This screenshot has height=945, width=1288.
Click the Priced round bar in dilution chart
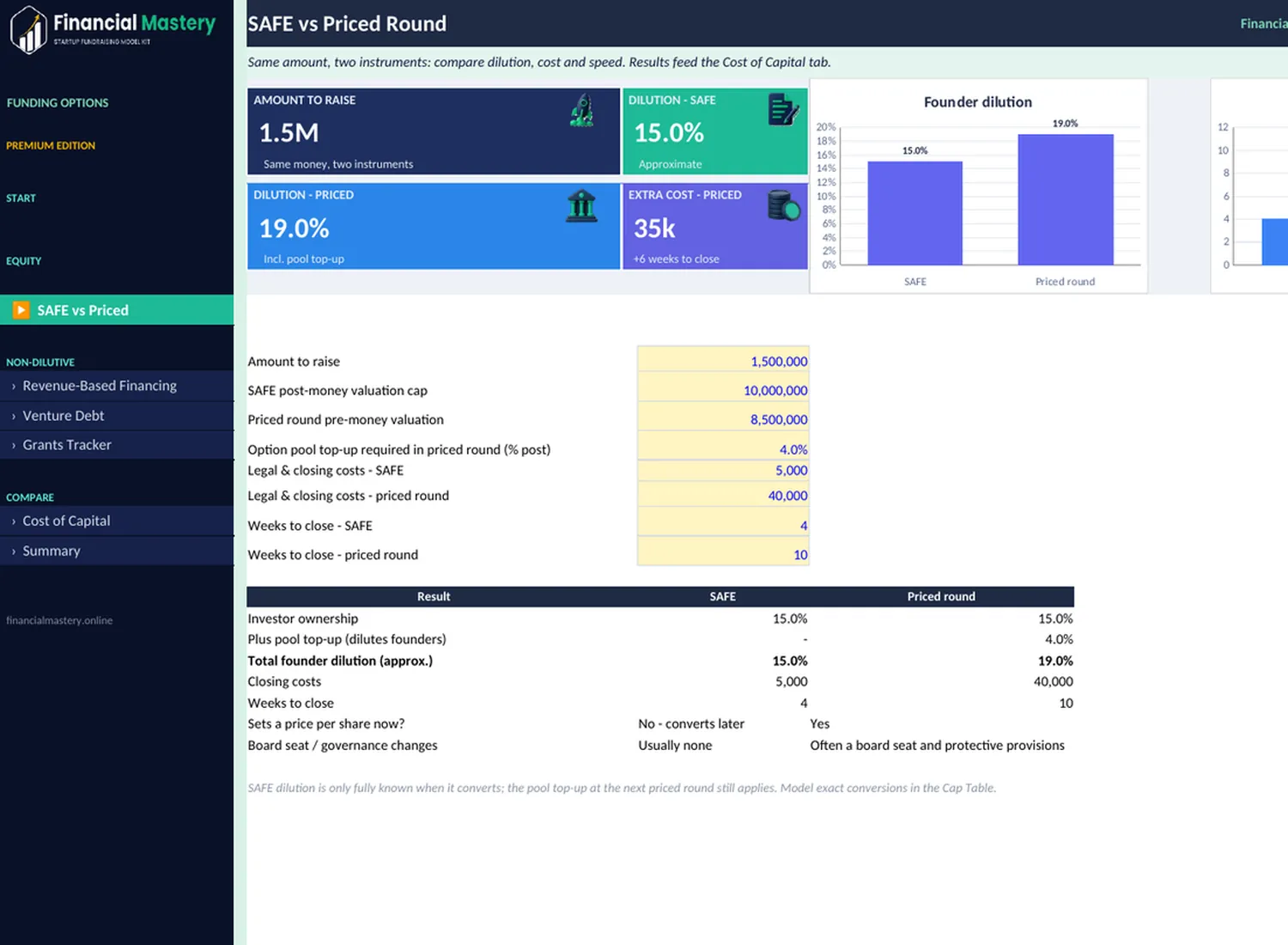click(x=1066, y=199)
